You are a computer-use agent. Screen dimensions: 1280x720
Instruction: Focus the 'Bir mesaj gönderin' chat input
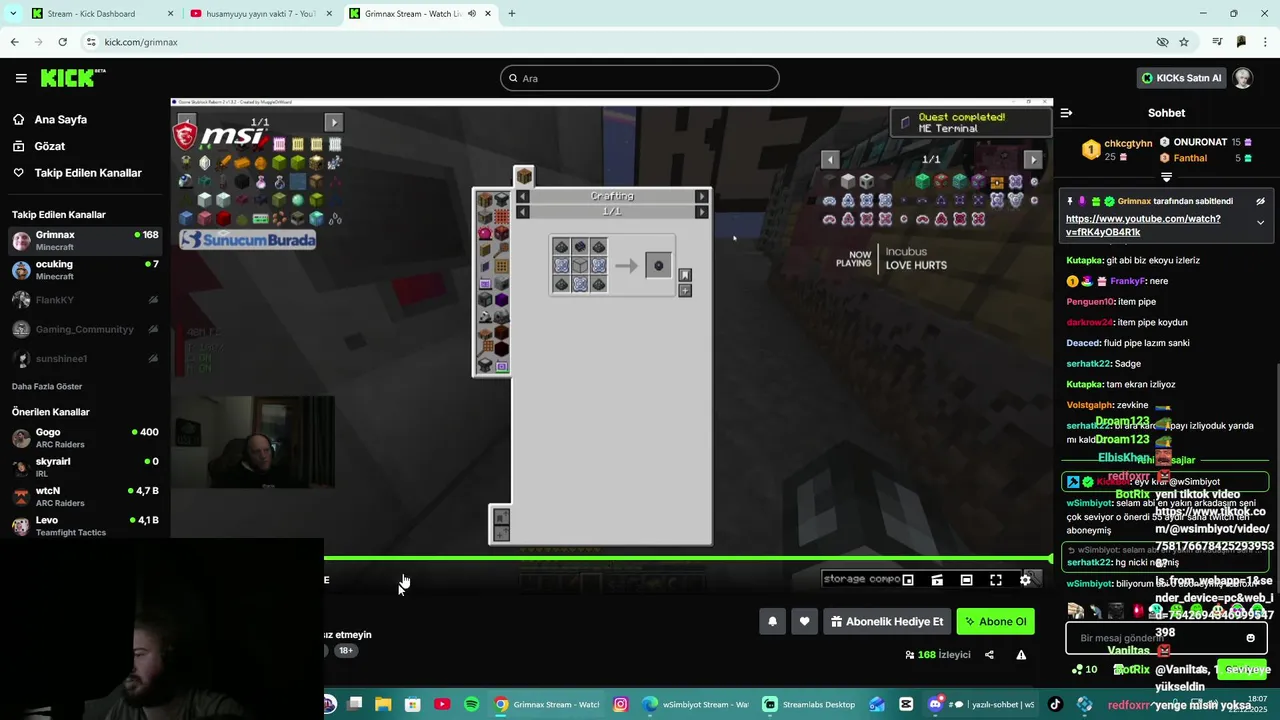[1166, 638]
